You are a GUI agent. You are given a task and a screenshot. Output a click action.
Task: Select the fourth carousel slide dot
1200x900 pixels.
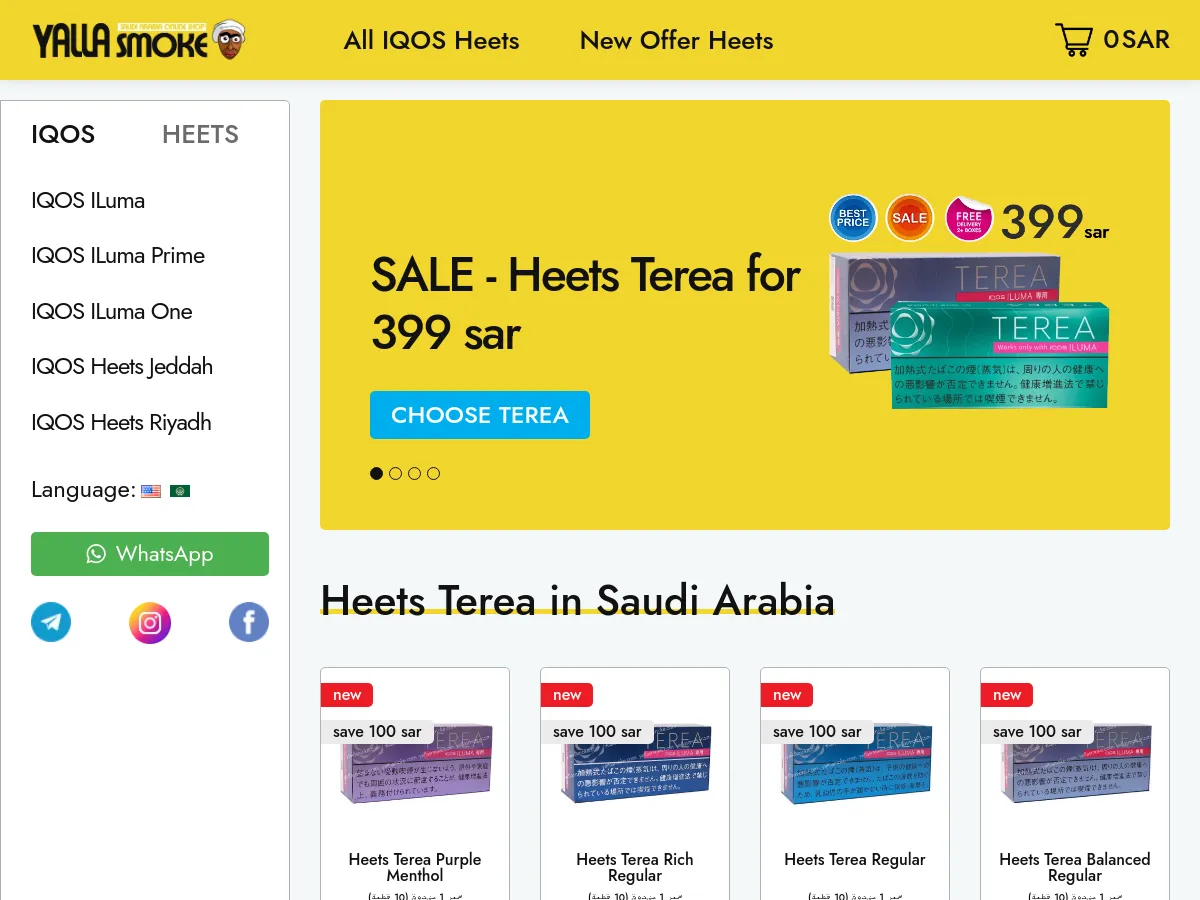pyautogui.click(x=433, y=473)
